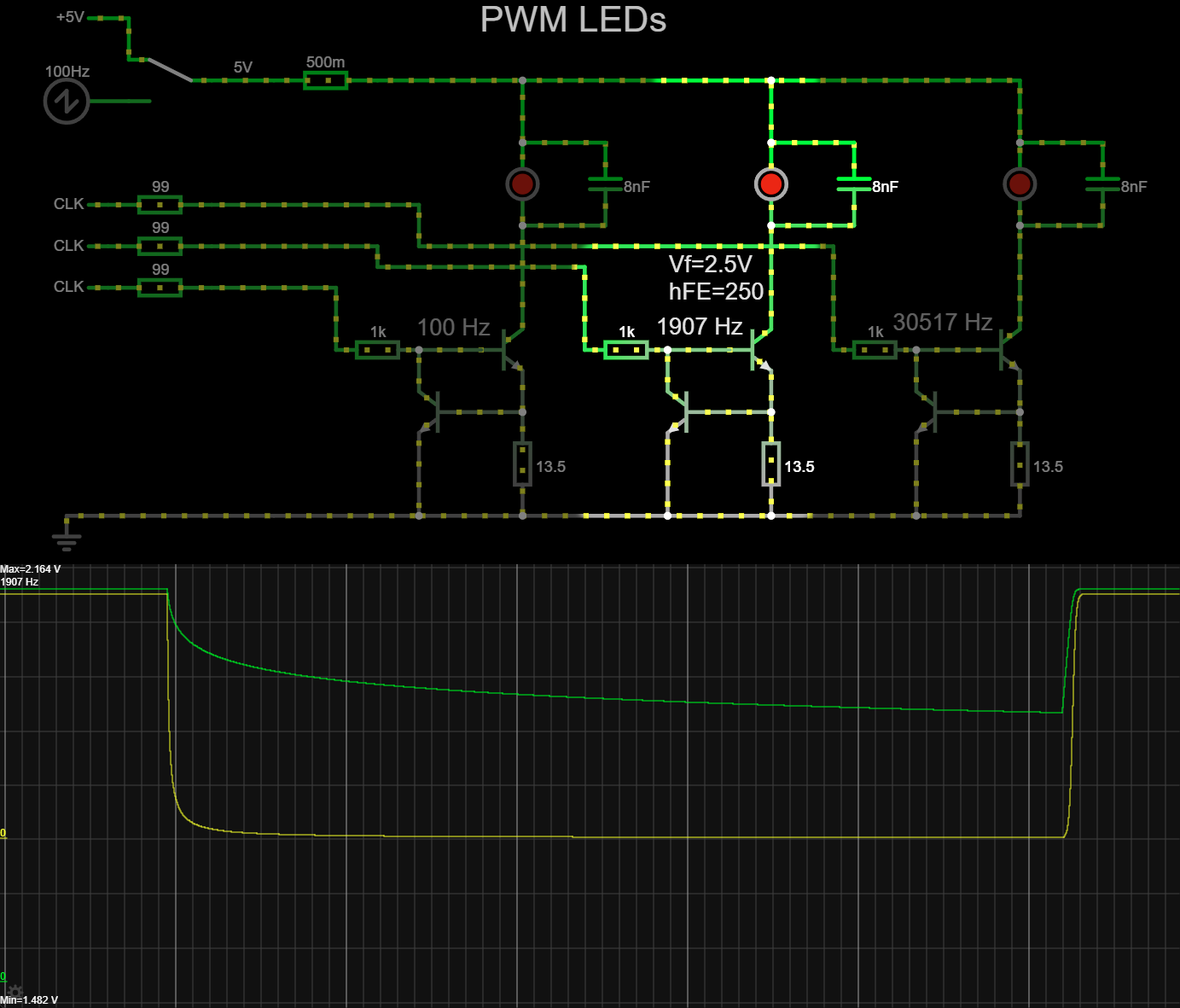1180x1008 pixels.
Task: Click the ground symbol at bottom left
Action: point(66,535)
